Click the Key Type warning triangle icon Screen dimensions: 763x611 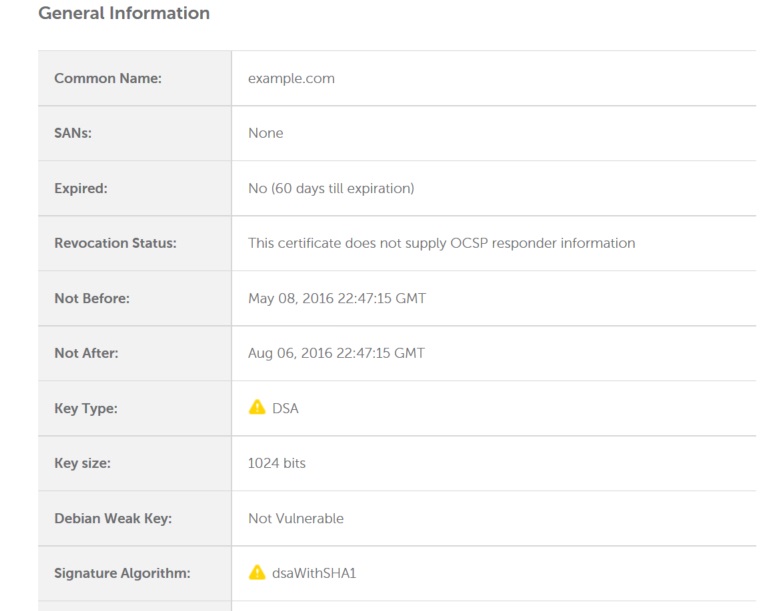257,407
